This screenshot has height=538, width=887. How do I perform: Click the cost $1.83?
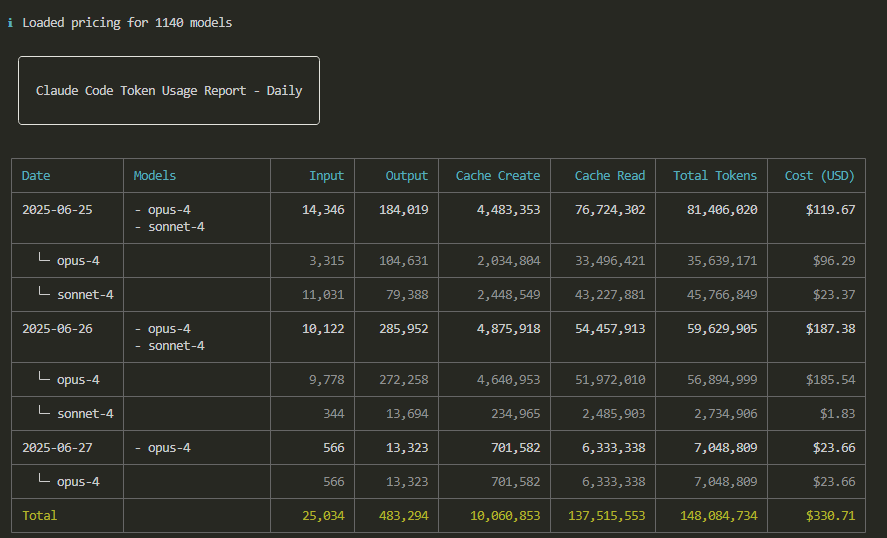pyautogui.click(x=837, y=414)
